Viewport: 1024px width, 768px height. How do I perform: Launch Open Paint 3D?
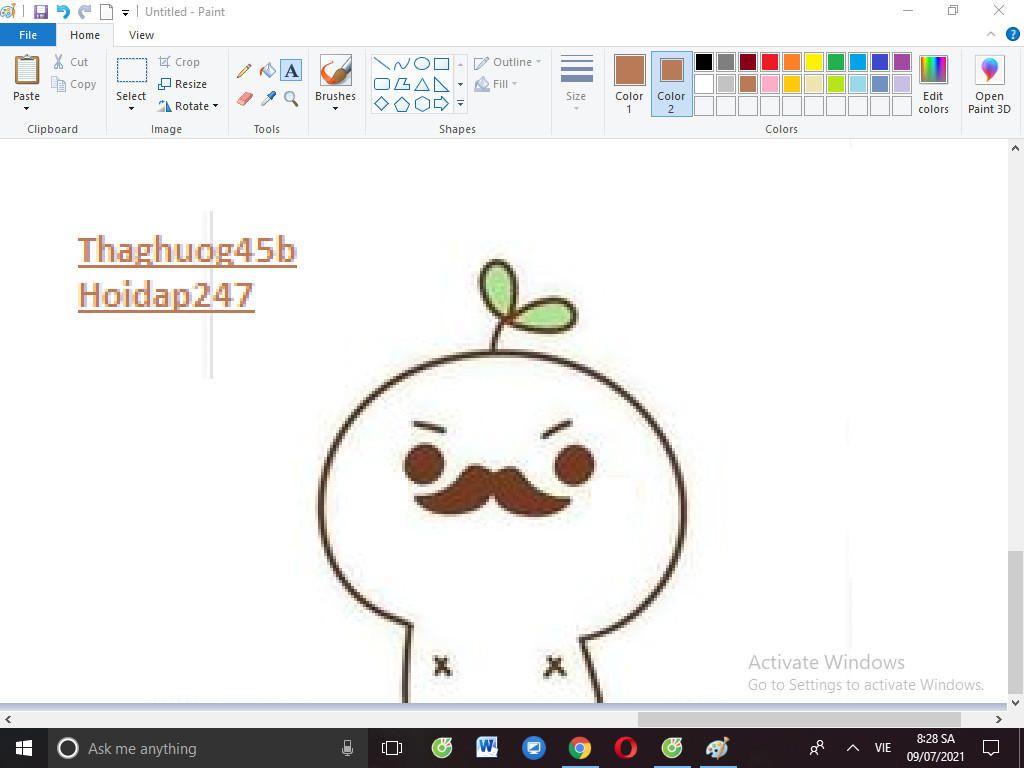989,84
